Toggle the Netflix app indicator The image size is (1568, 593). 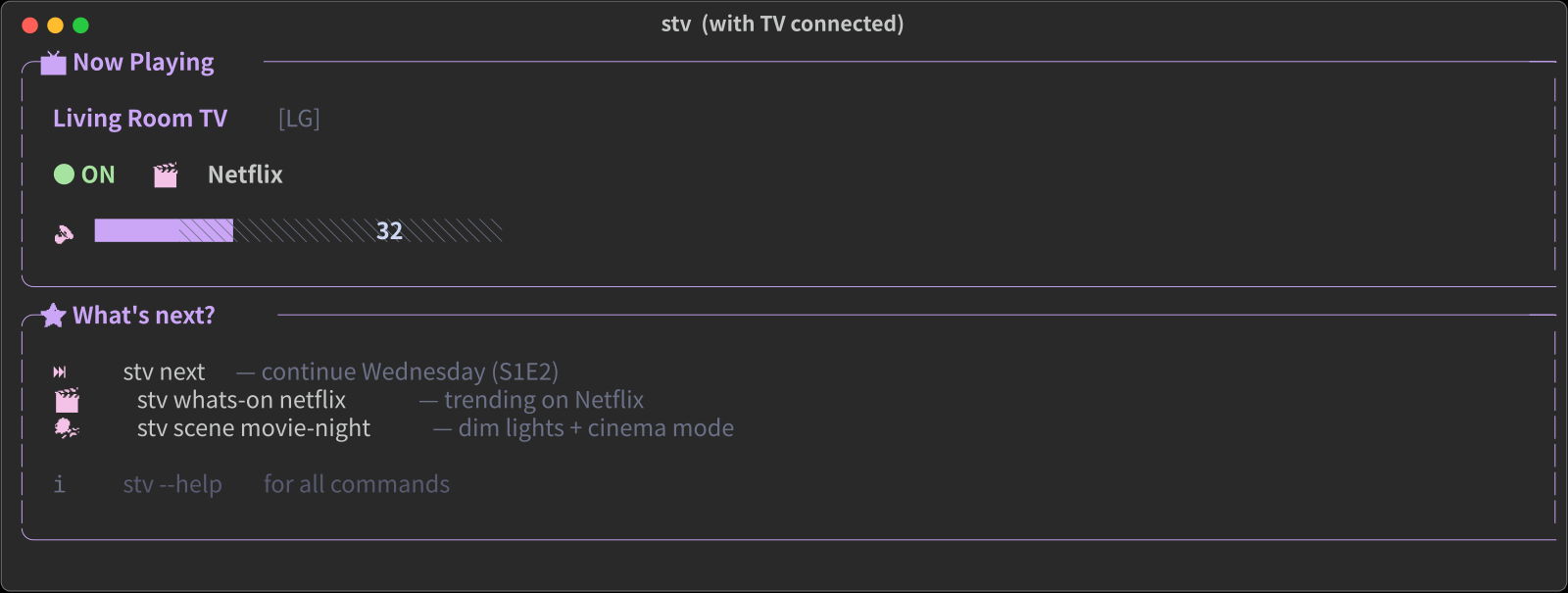243,173
